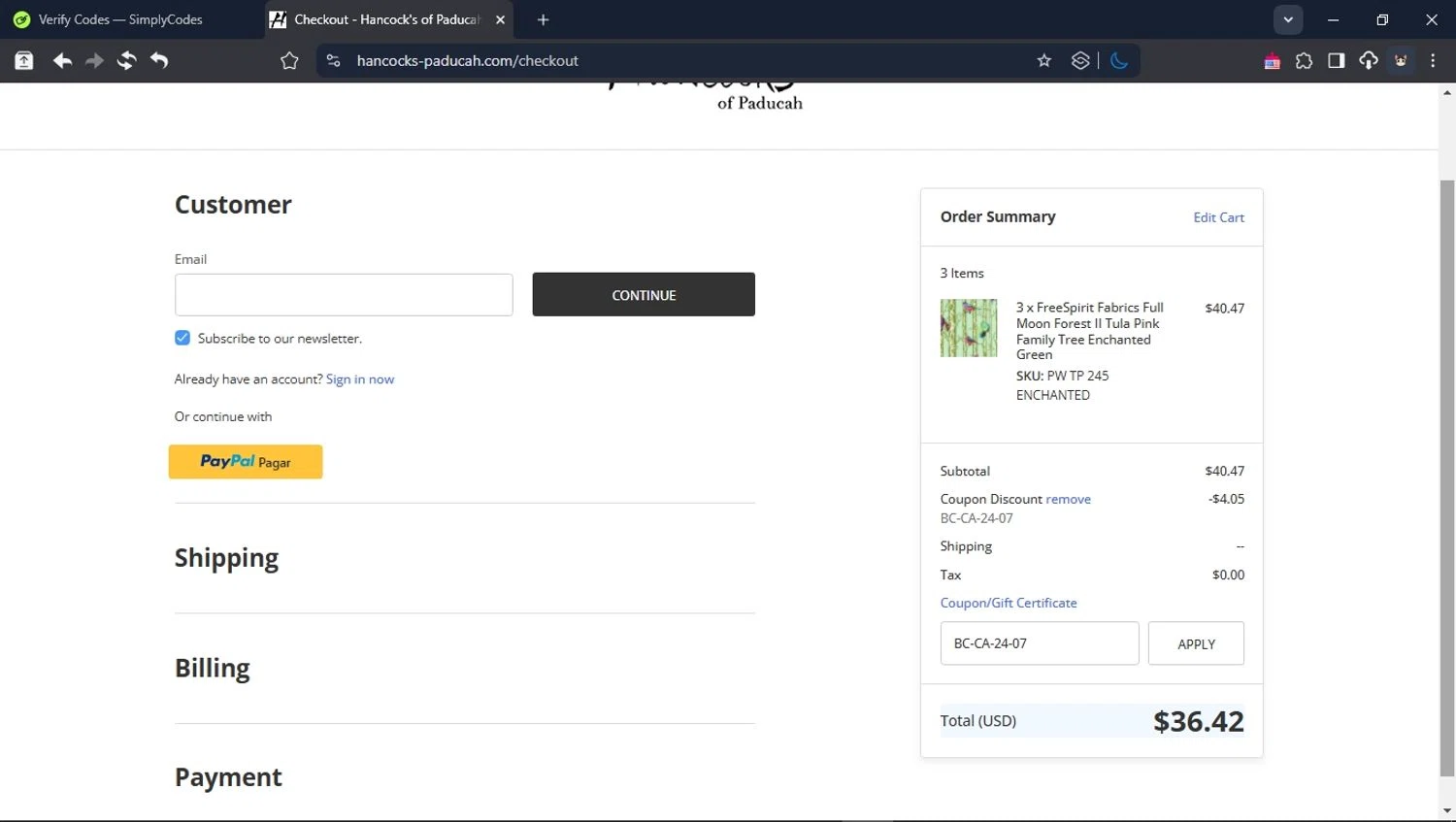
Task: Select the Checkout - Hancock's of Paducah tab
Action: [x=388, y=19]
